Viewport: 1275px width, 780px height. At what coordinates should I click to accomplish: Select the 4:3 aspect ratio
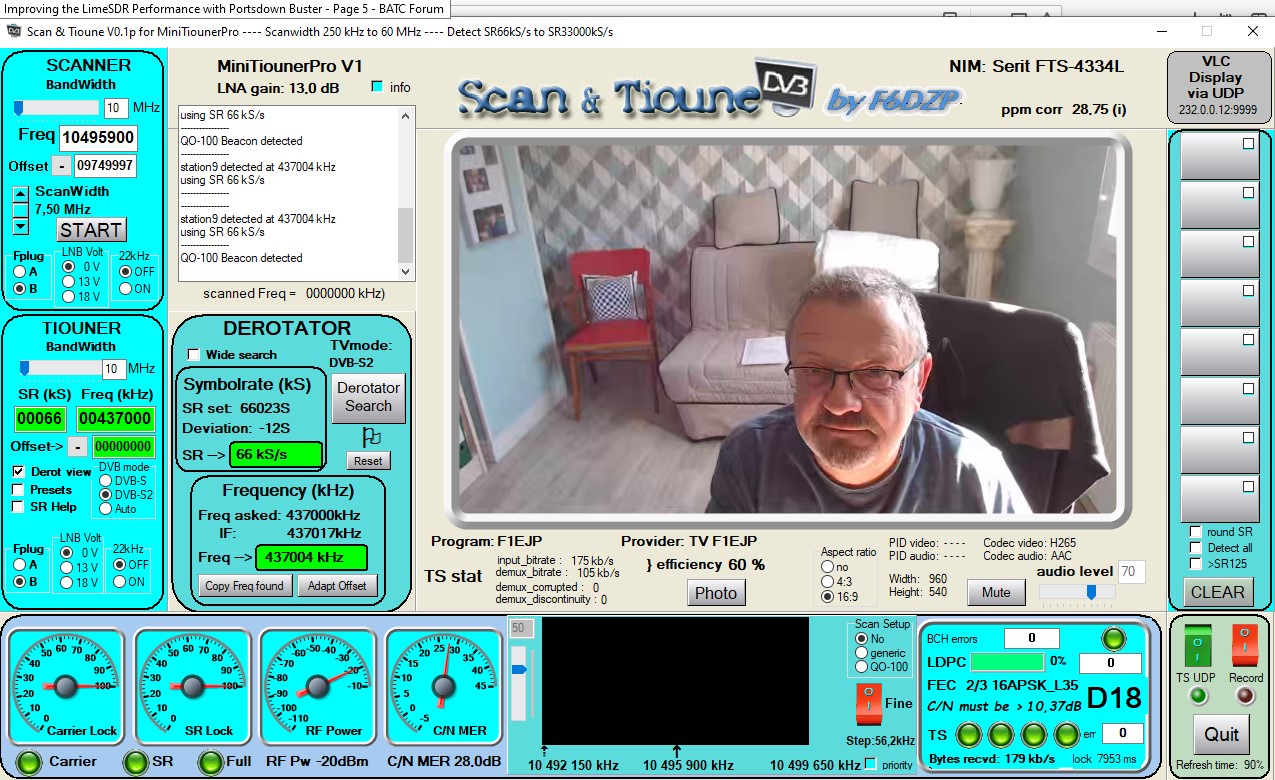coord(827,582)
